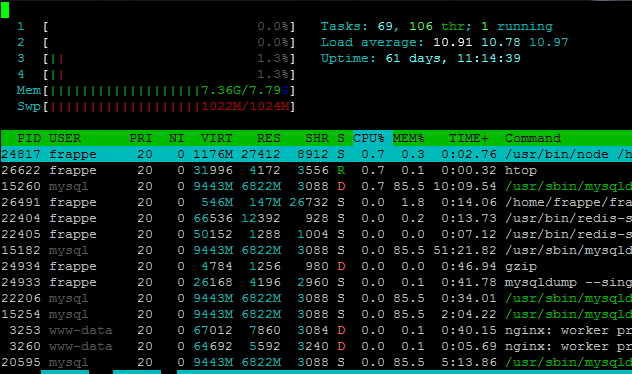Select mysql process with PID 15260
Viewport: 632px width, 374px height.
[316, 186]
